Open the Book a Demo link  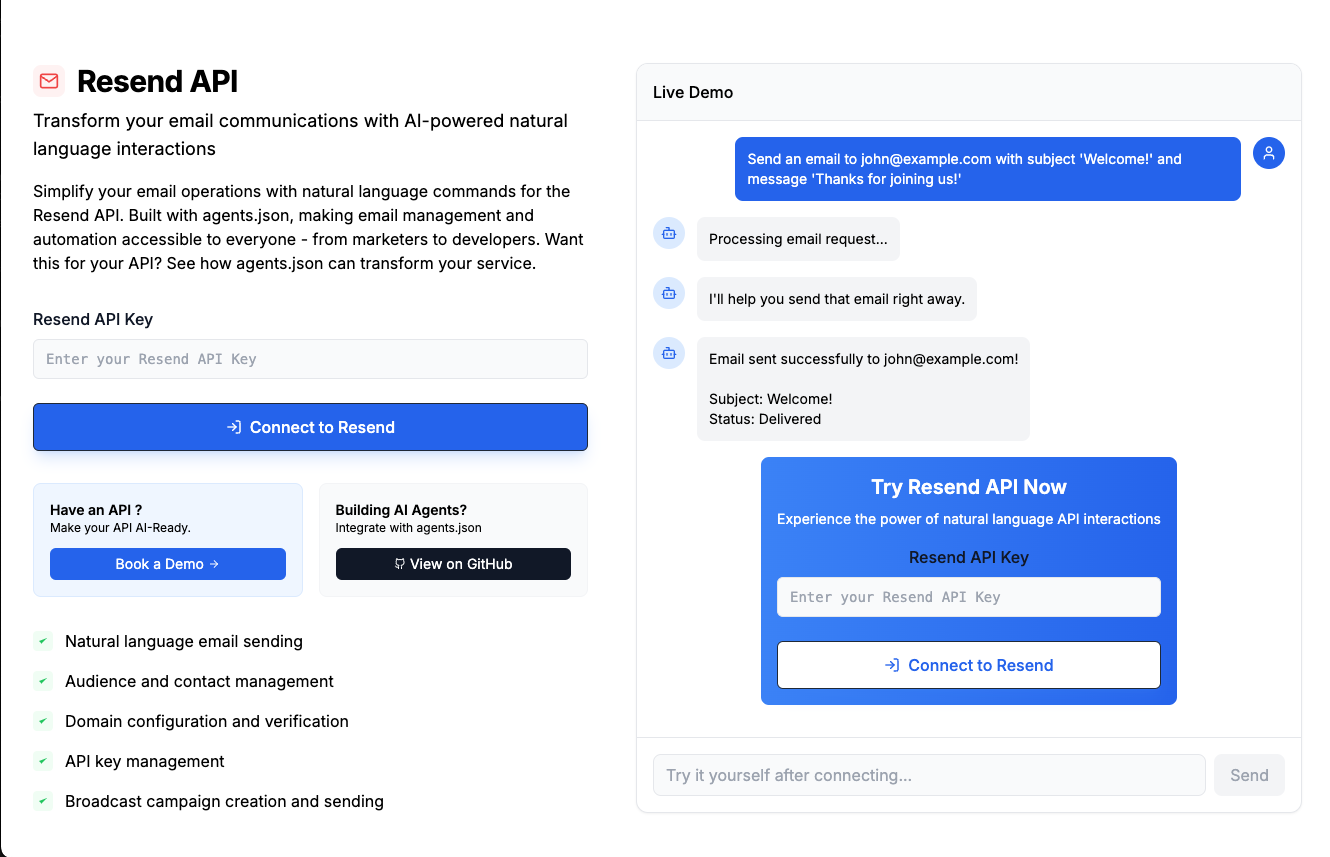click(168, 564)
